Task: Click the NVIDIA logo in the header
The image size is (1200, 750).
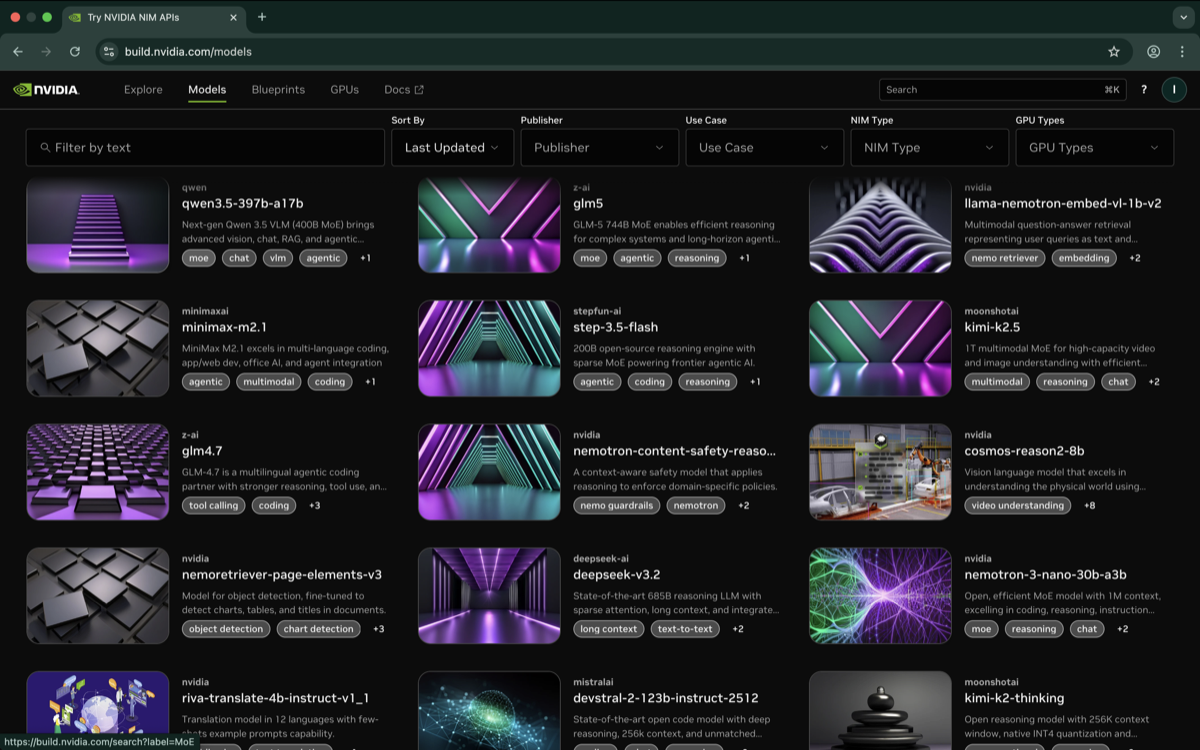Action: pyautogui.click(x=46, y=89)
